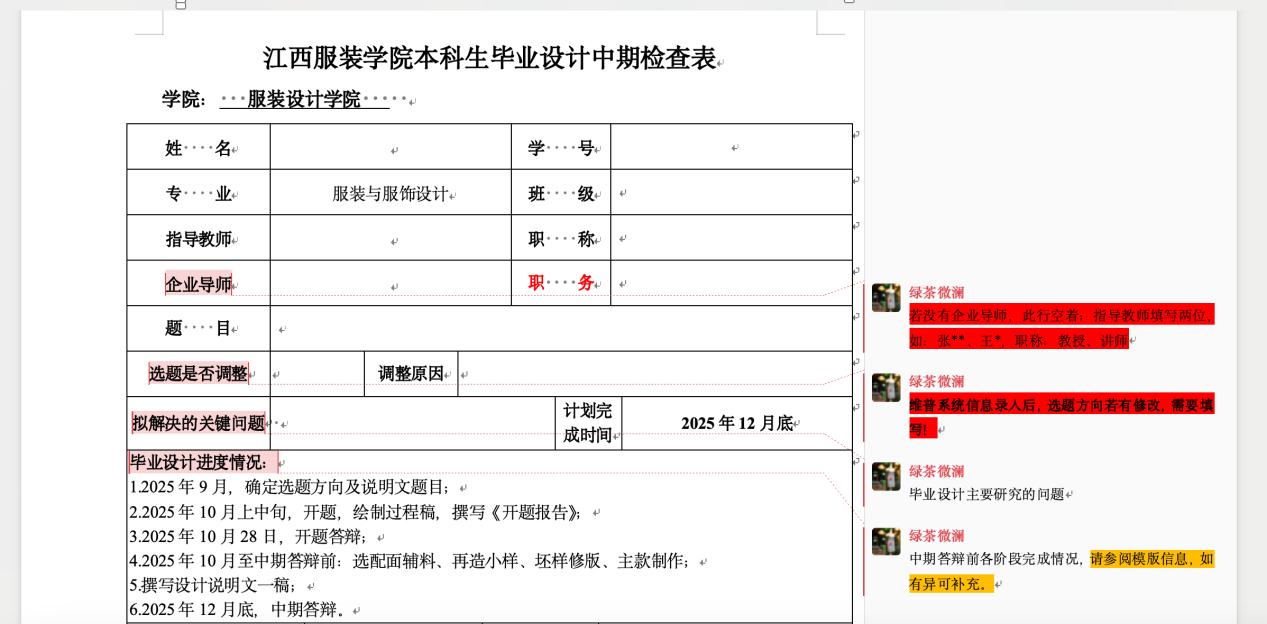Click the 服装与服饰设计 major cell
This screenshot has width=1267, height=624.
[x=390, y=194]
